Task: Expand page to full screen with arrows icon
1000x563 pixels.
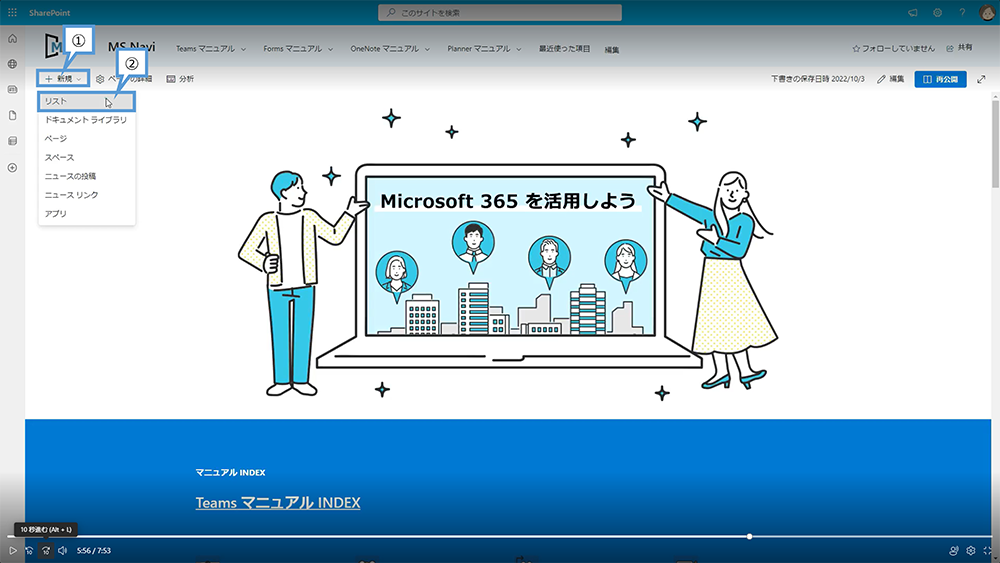Action: 981,79
